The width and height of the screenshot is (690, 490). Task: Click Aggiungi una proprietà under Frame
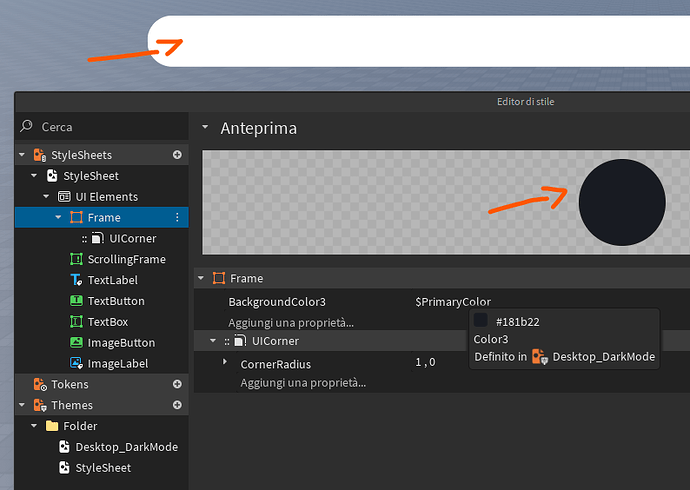point(291,323)
